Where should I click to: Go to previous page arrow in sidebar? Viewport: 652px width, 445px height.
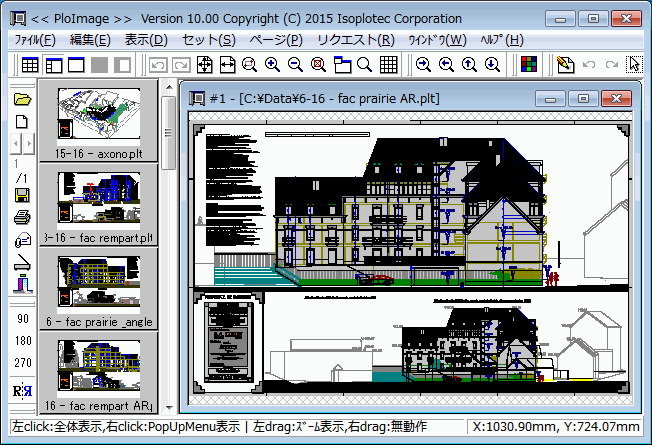[16, 143]
